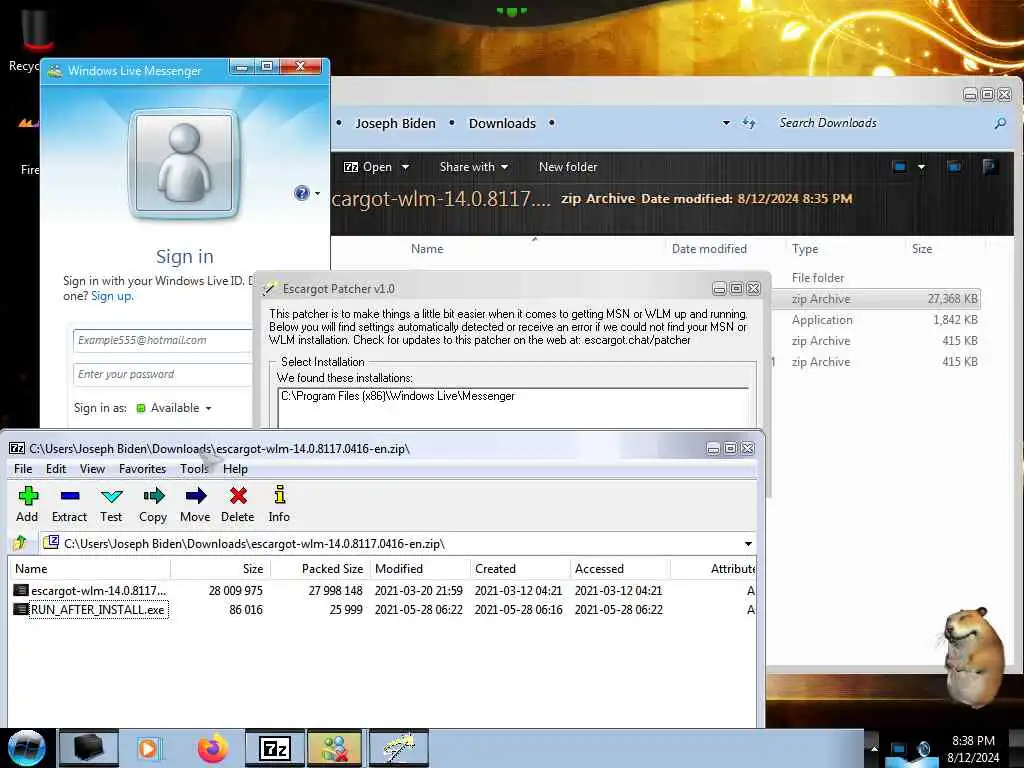1024x768 pixels.
Task: Select the Copy toolbar icon in 7-Zip
Action: pyautogui.click(x=153, y=504)
